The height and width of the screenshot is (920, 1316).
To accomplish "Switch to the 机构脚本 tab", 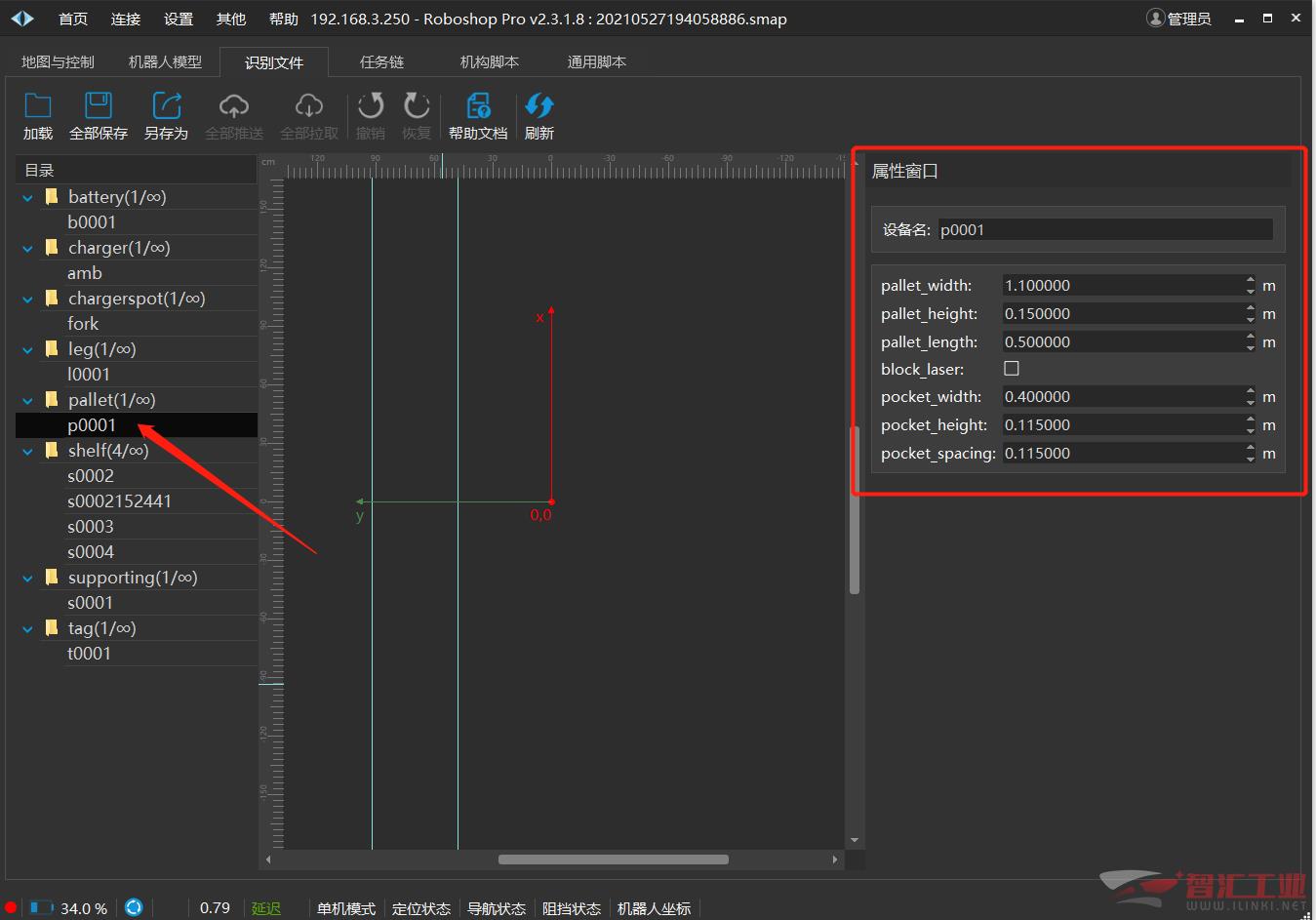I will pyautogui.click(x=489, y=61).
